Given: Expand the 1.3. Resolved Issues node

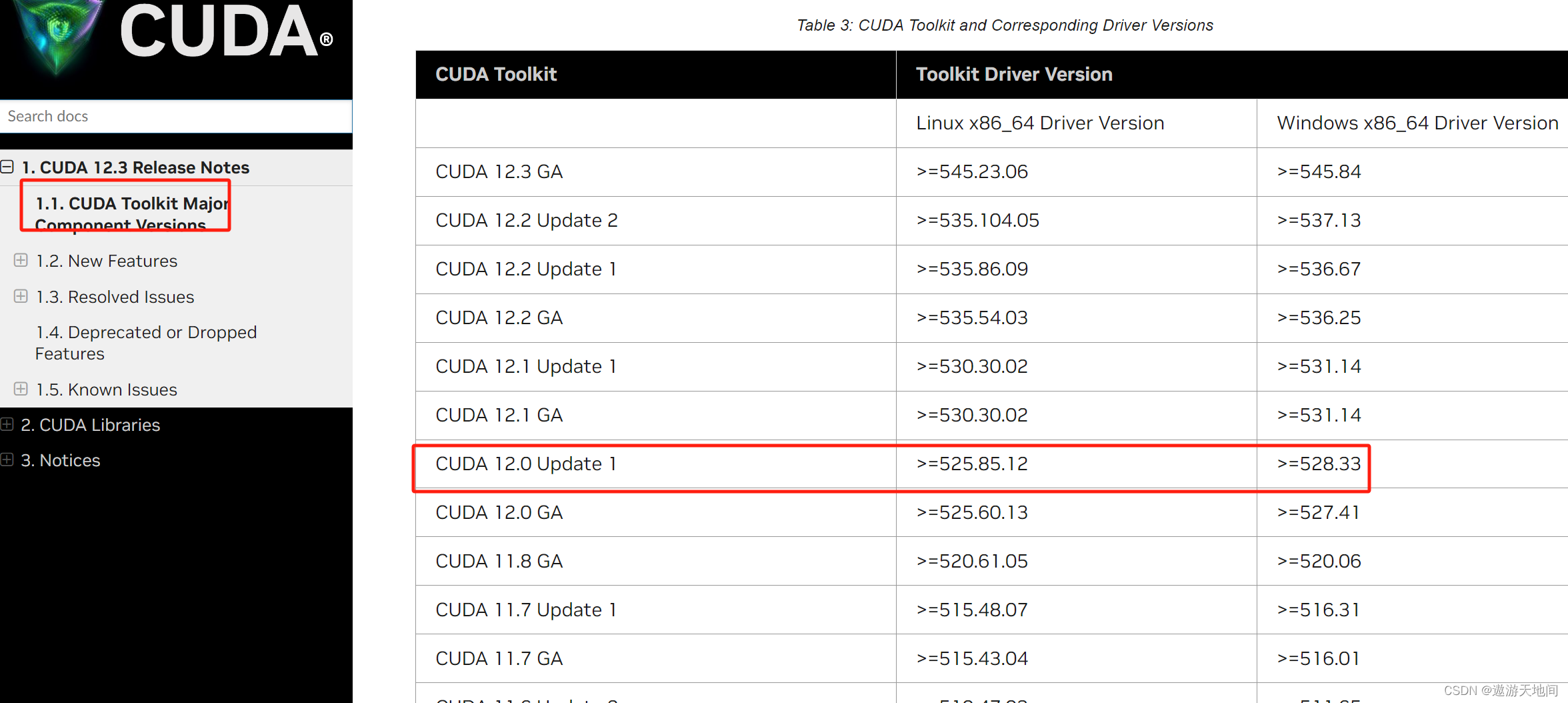Looking at the screenshot, I should pyautogui.click(x=21, y=296).
